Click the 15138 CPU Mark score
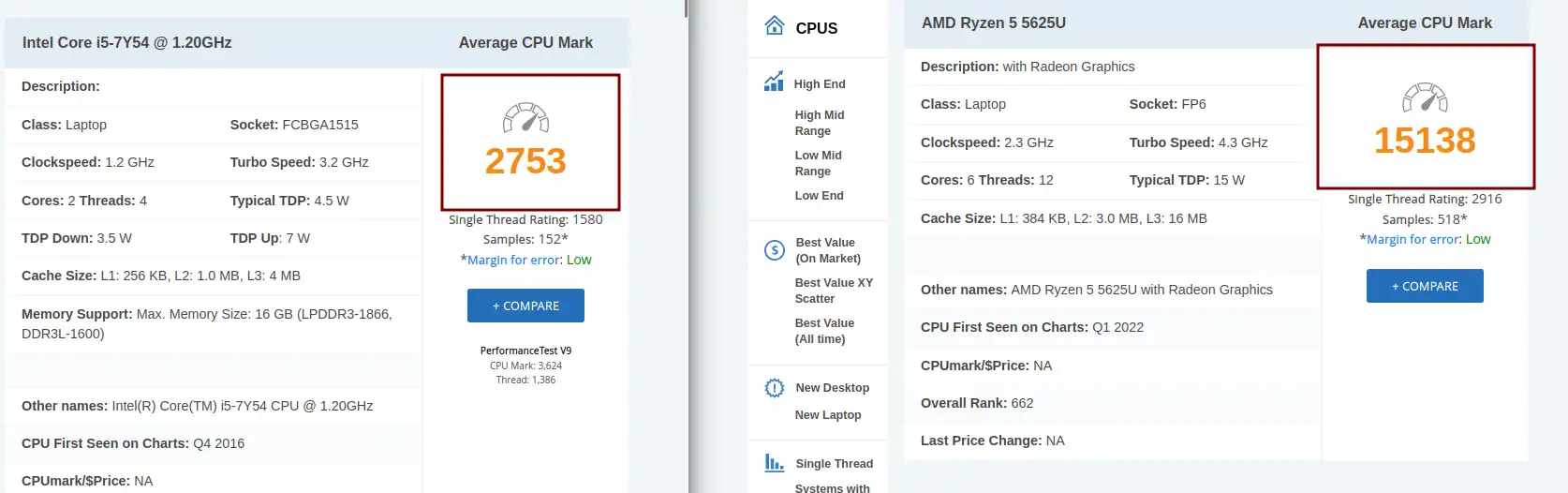The image size is (1568, 493). [x=1425, y=141]
